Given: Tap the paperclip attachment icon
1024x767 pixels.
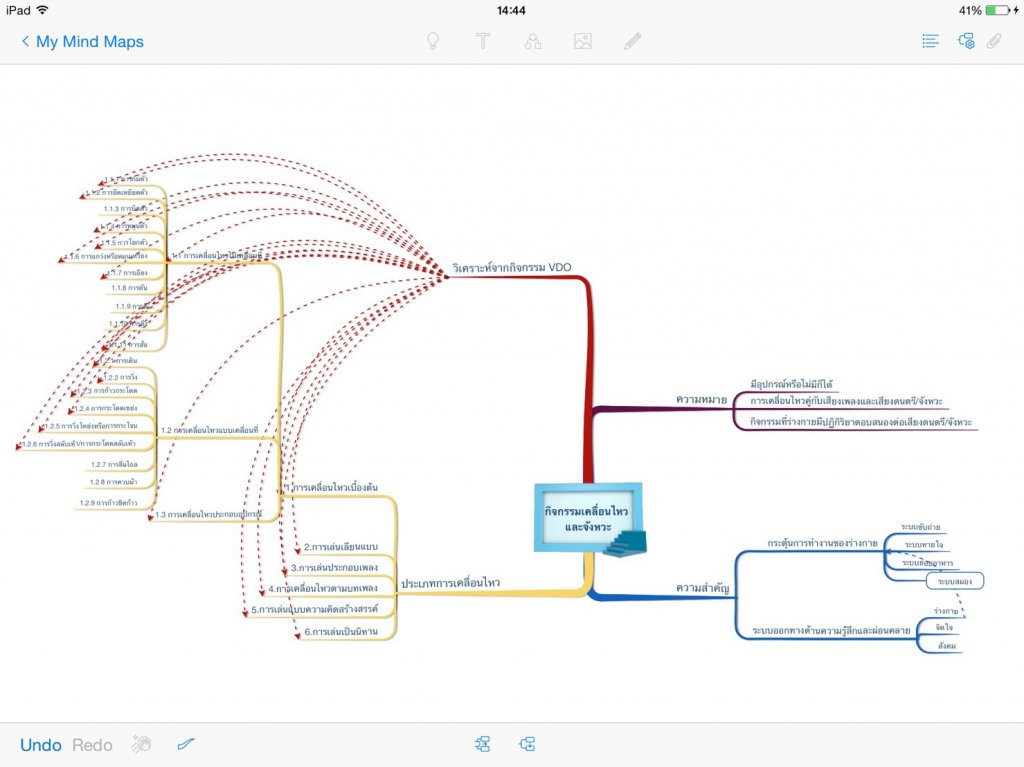Looking at the screenshot, I should coord(994,41).
